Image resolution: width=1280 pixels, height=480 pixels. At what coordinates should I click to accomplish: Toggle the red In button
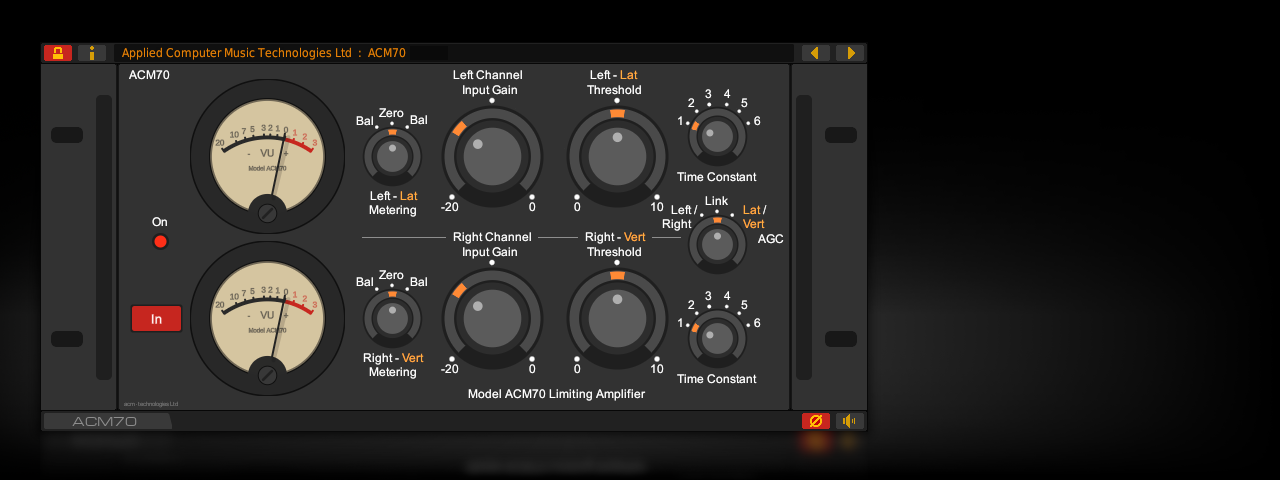click(156, 319)
